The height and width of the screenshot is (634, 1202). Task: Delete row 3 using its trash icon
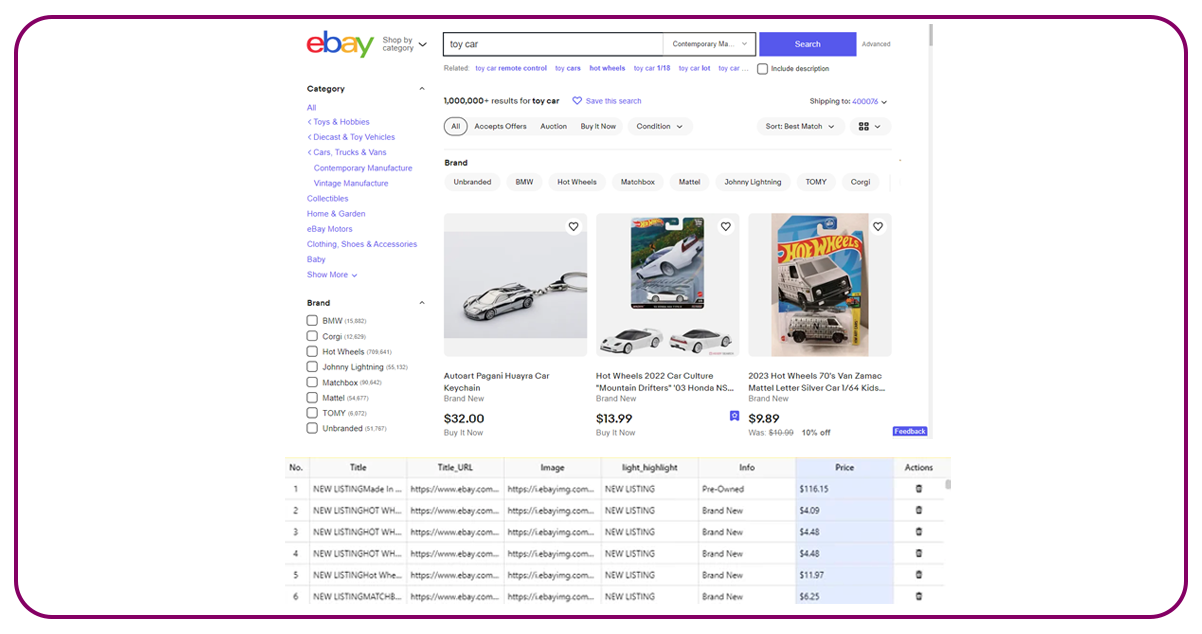pos(919,532)
